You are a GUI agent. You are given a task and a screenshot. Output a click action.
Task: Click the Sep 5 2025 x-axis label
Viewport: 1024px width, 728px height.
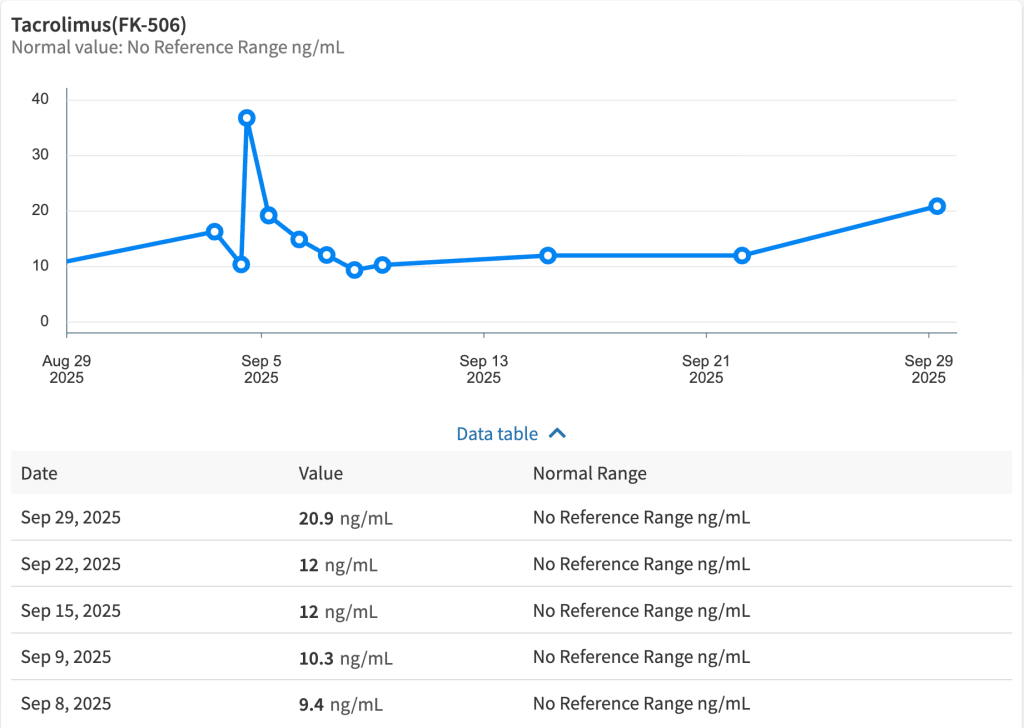point(261,369)
